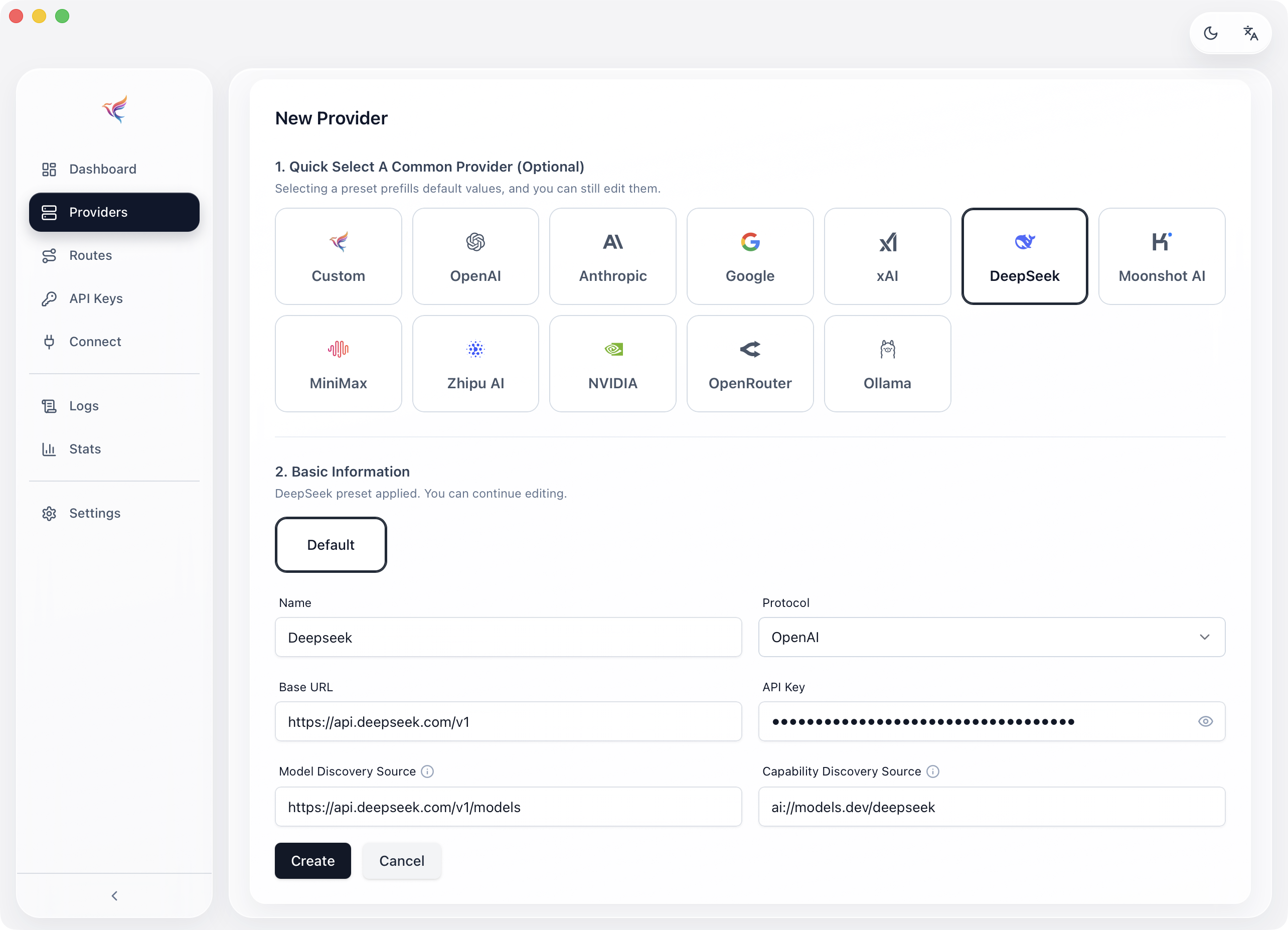The image size is (1288, 930).
Task: Select the MiniMax provider preset
Action: click(339, 364)
